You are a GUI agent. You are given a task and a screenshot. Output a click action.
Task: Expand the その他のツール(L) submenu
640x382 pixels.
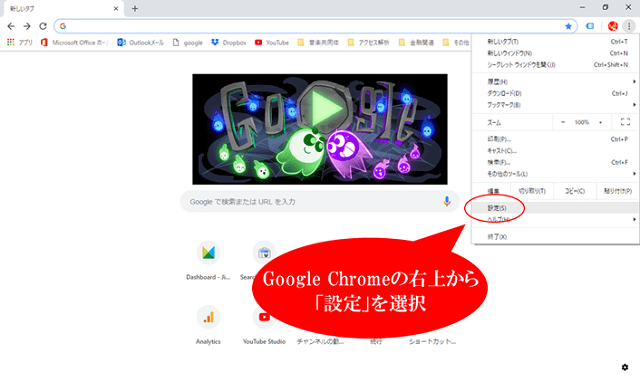click(555, 174)
